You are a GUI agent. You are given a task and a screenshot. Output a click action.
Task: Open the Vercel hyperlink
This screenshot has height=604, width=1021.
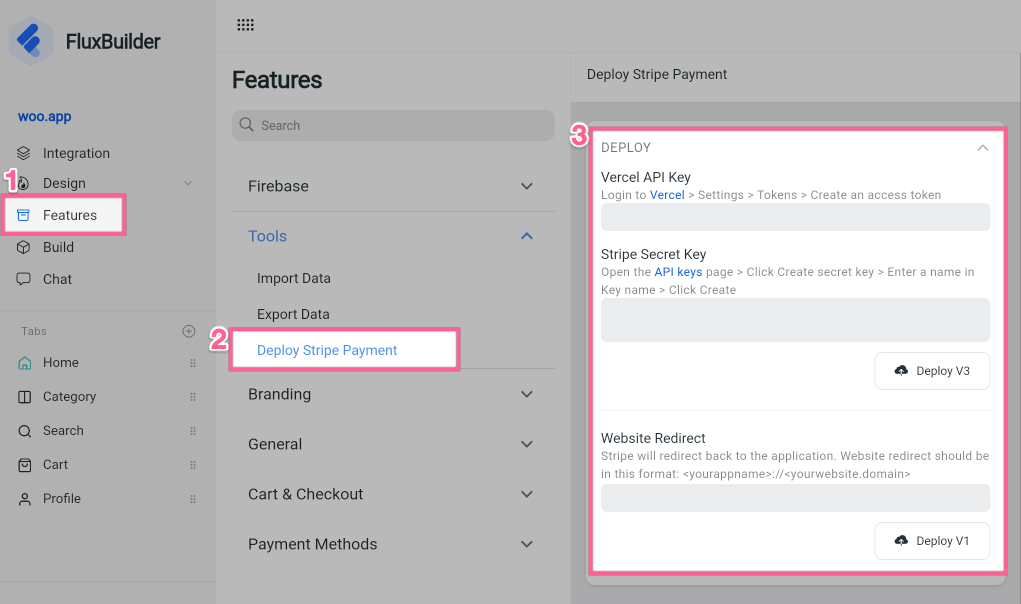667,195
